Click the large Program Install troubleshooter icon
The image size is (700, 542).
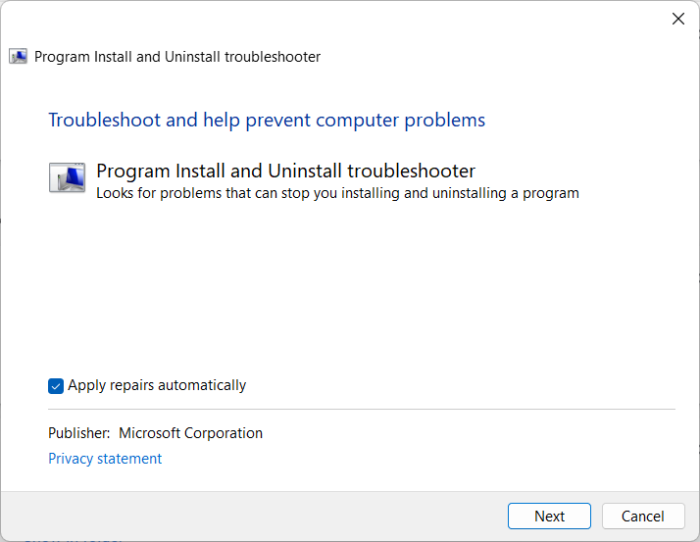click(67, 178)
